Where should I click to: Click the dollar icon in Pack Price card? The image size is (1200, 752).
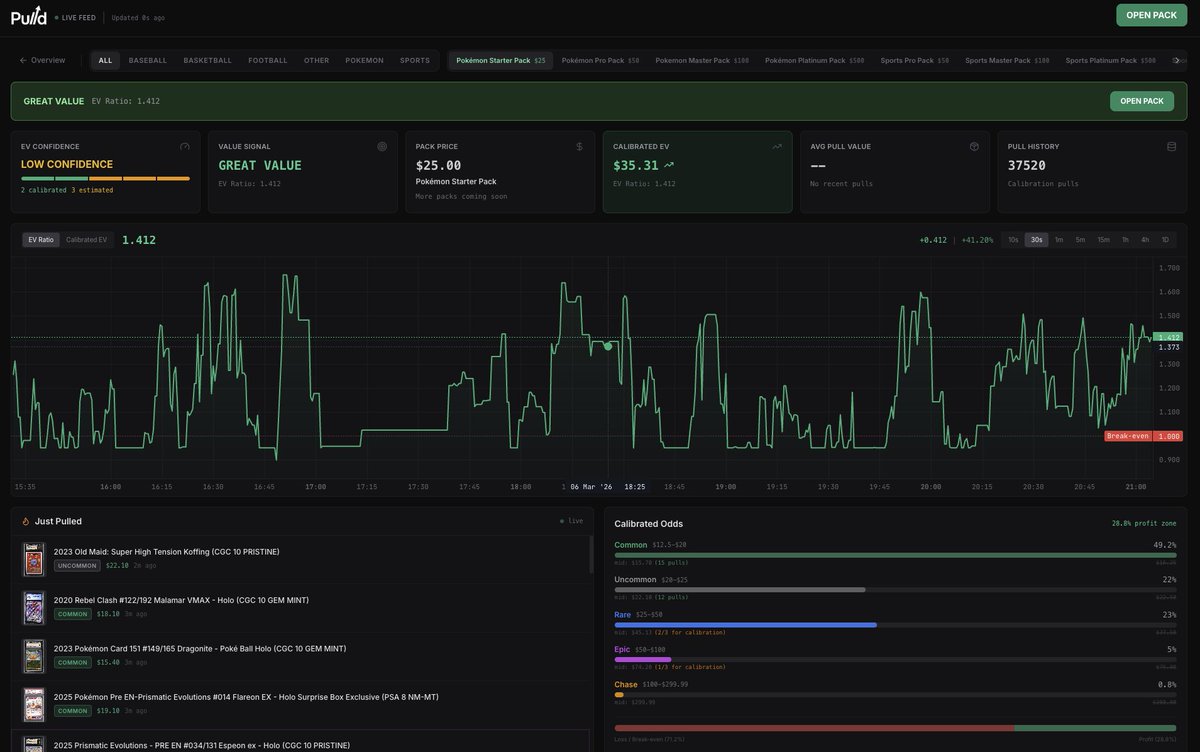click(579, 146)
